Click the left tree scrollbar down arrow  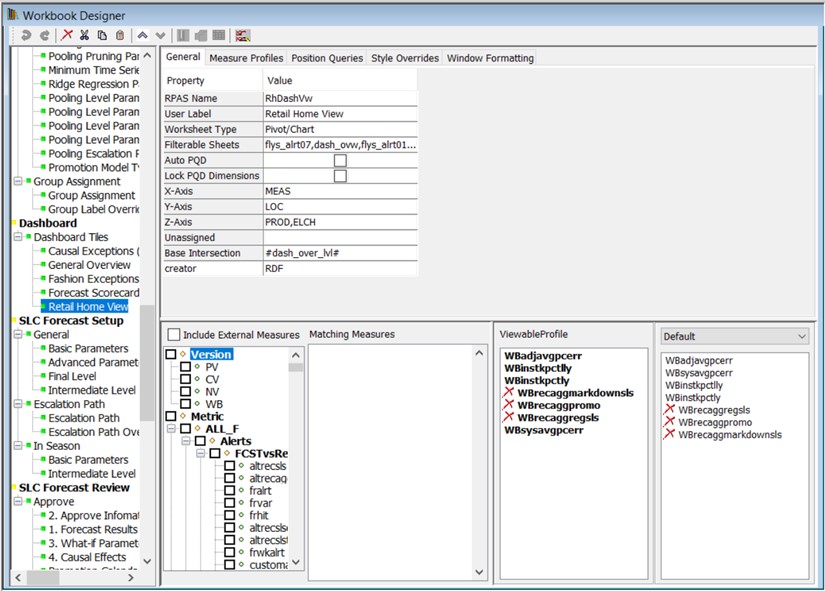pos(148,562)
